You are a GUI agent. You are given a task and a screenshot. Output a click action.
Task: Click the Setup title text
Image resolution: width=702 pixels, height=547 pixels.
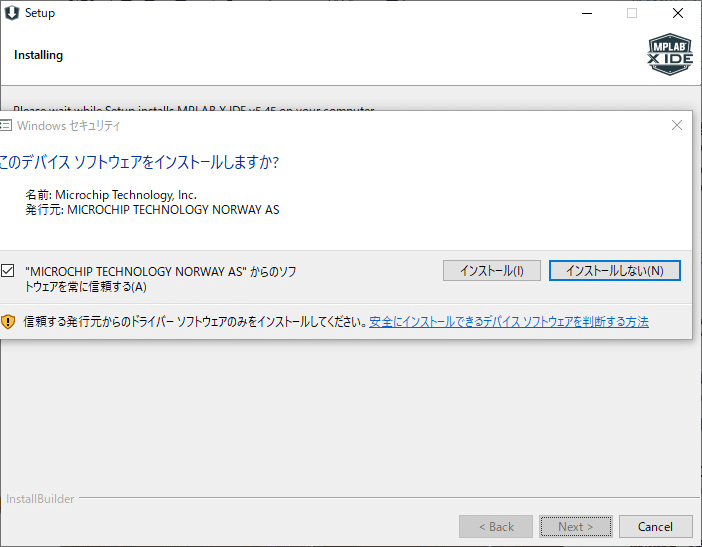coord(40,13)
